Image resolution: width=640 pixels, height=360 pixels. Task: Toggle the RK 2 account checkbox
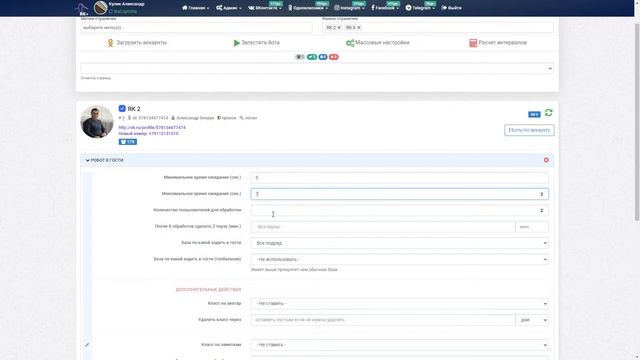pyautogui.click(x=122, y=109)
